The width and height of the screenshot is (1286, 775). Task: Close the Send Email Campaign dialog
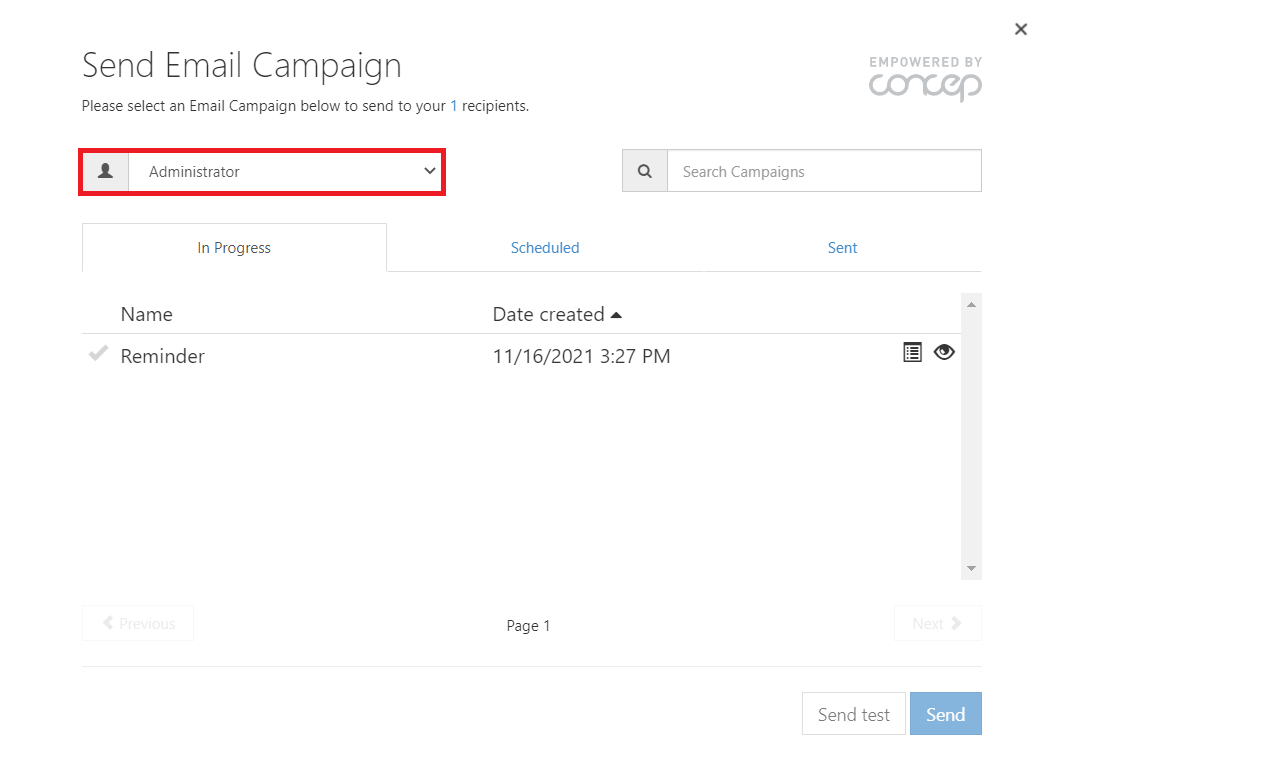point(1021,29)
